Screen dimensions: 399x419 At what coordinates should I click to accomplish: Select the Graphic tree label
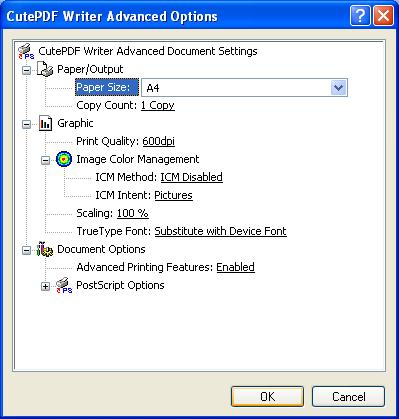[x=75, y=123]
